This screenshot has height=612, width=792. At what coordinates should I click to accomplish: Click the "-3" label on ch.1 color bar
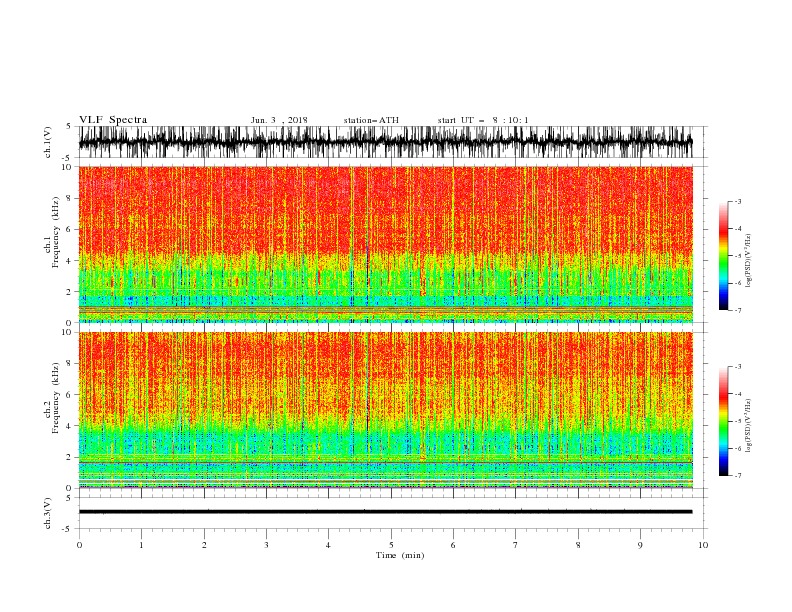click(x=737, y=201)
